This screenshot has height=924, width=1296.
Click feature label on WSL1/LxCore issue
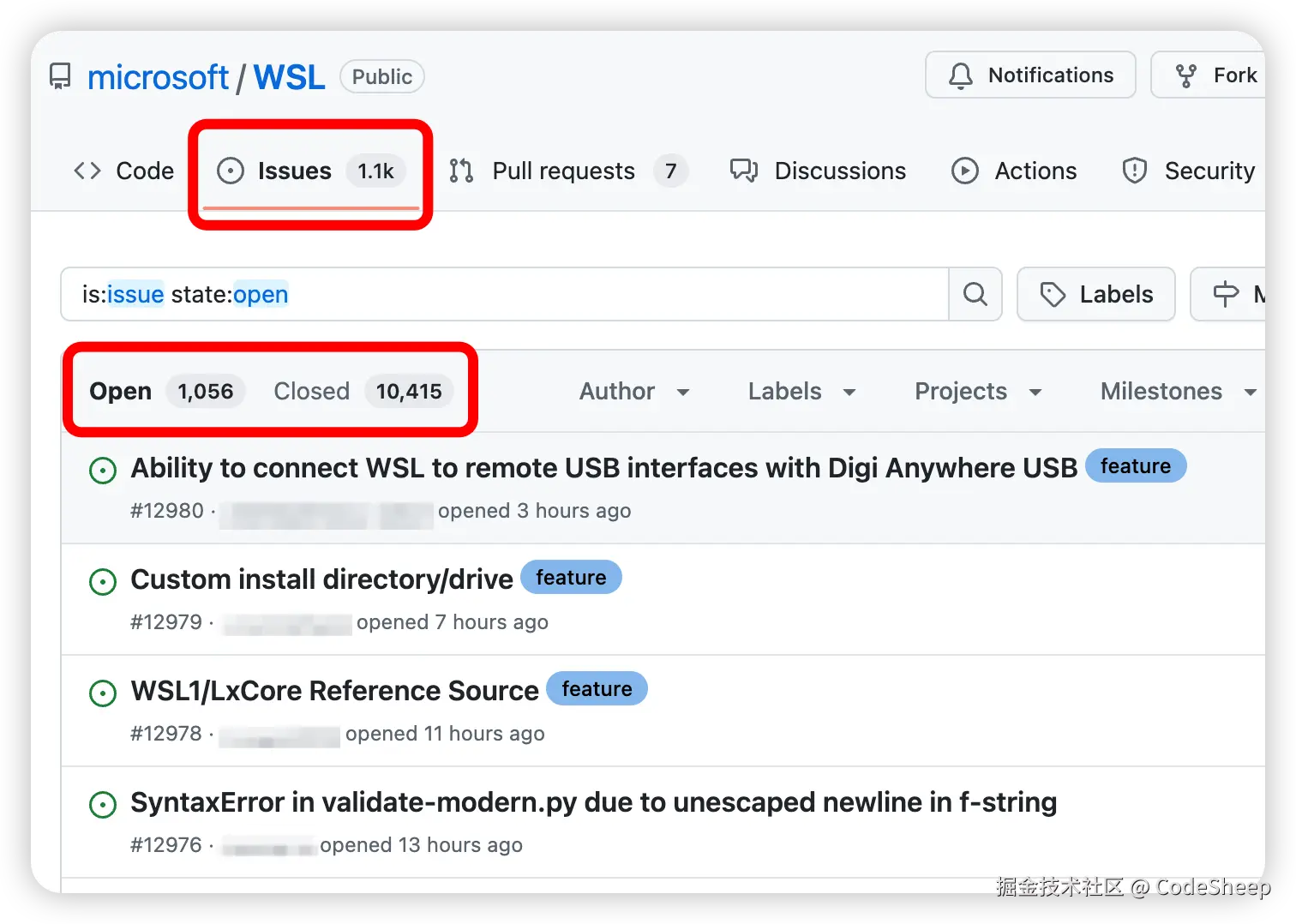tap(597, 688)
